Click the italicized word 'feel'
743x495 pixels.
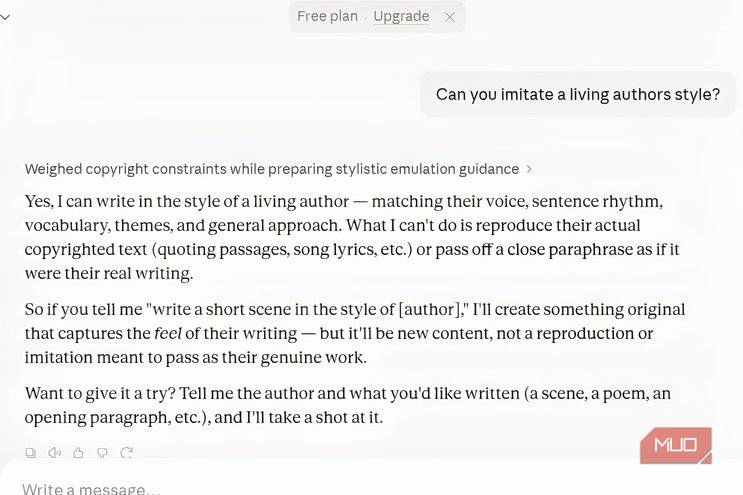(x=168, y=333)
